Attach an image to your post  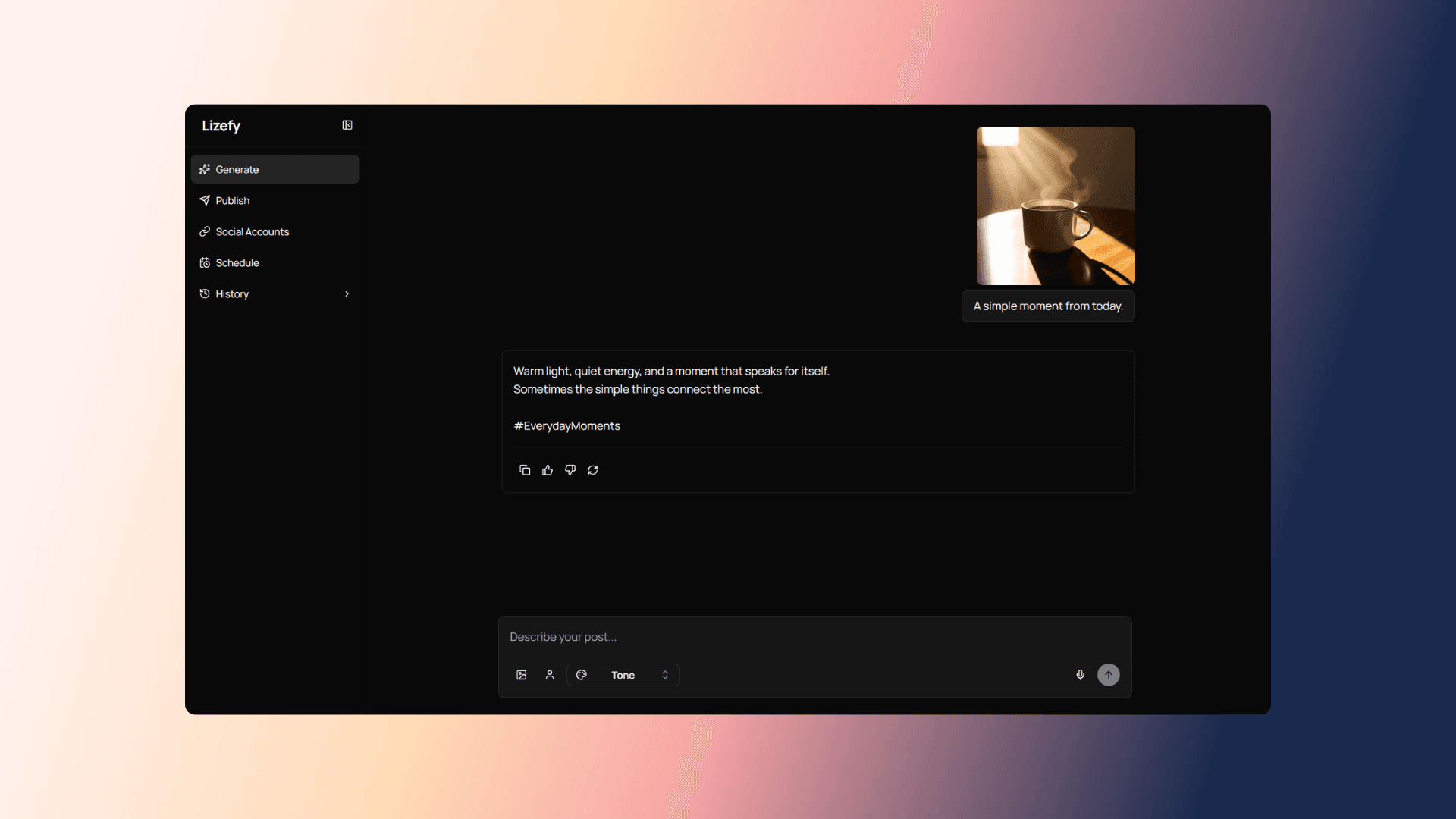(x=520, y=675)
